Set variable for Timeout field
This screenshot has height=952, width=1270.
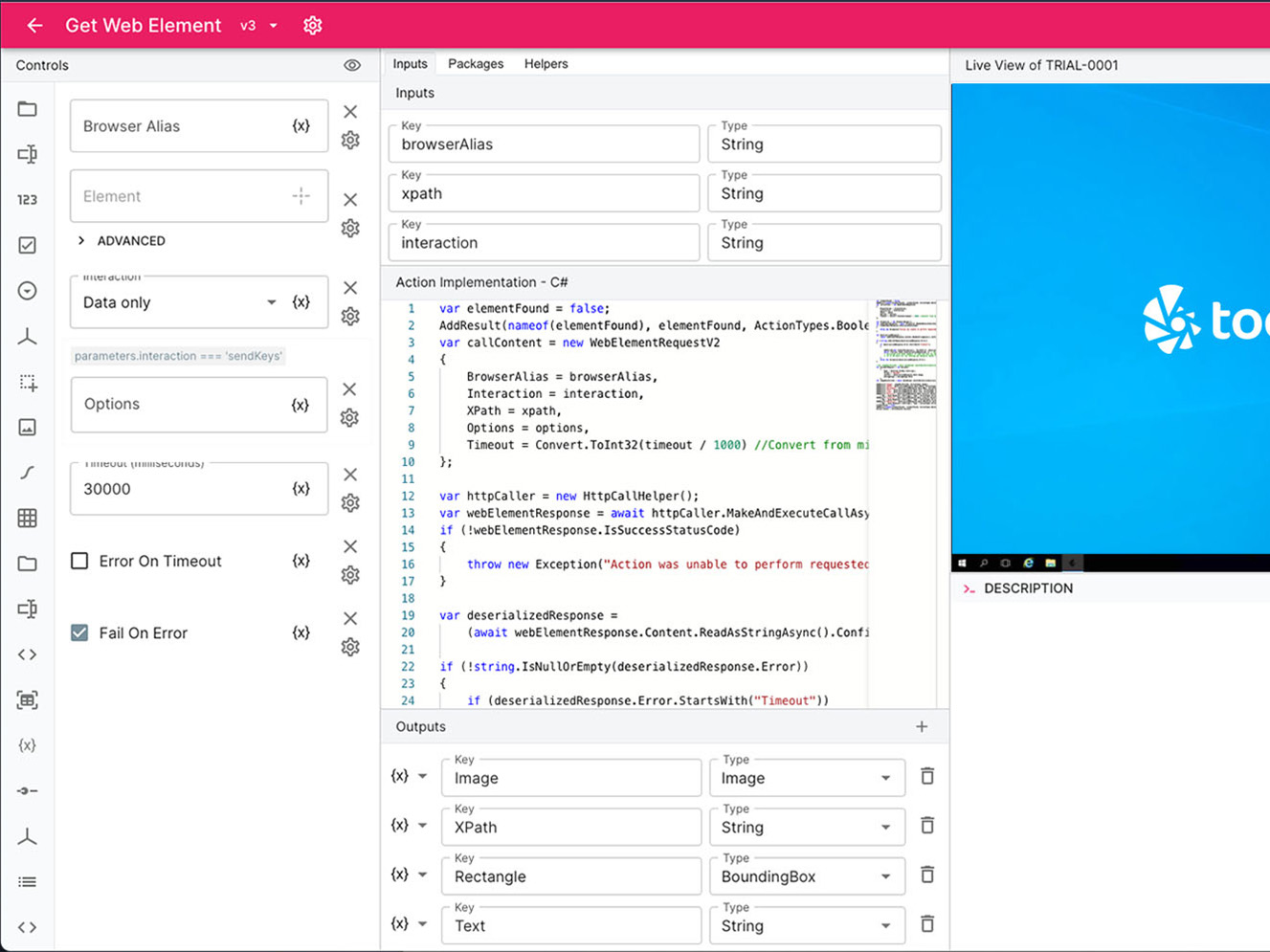click(x=301, y=489)
